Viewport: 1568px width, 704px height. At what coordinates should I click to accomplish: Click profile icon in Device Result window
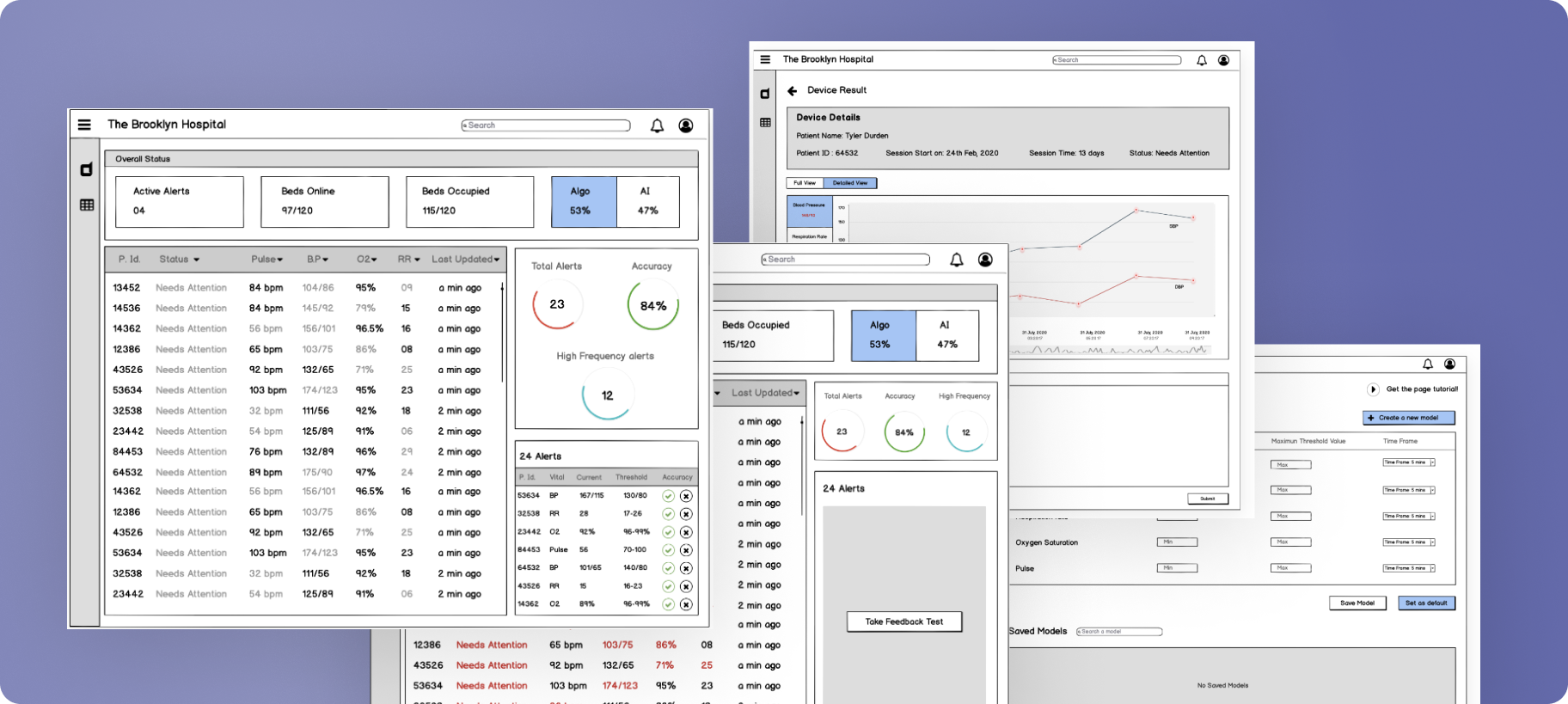point(1223,60)
